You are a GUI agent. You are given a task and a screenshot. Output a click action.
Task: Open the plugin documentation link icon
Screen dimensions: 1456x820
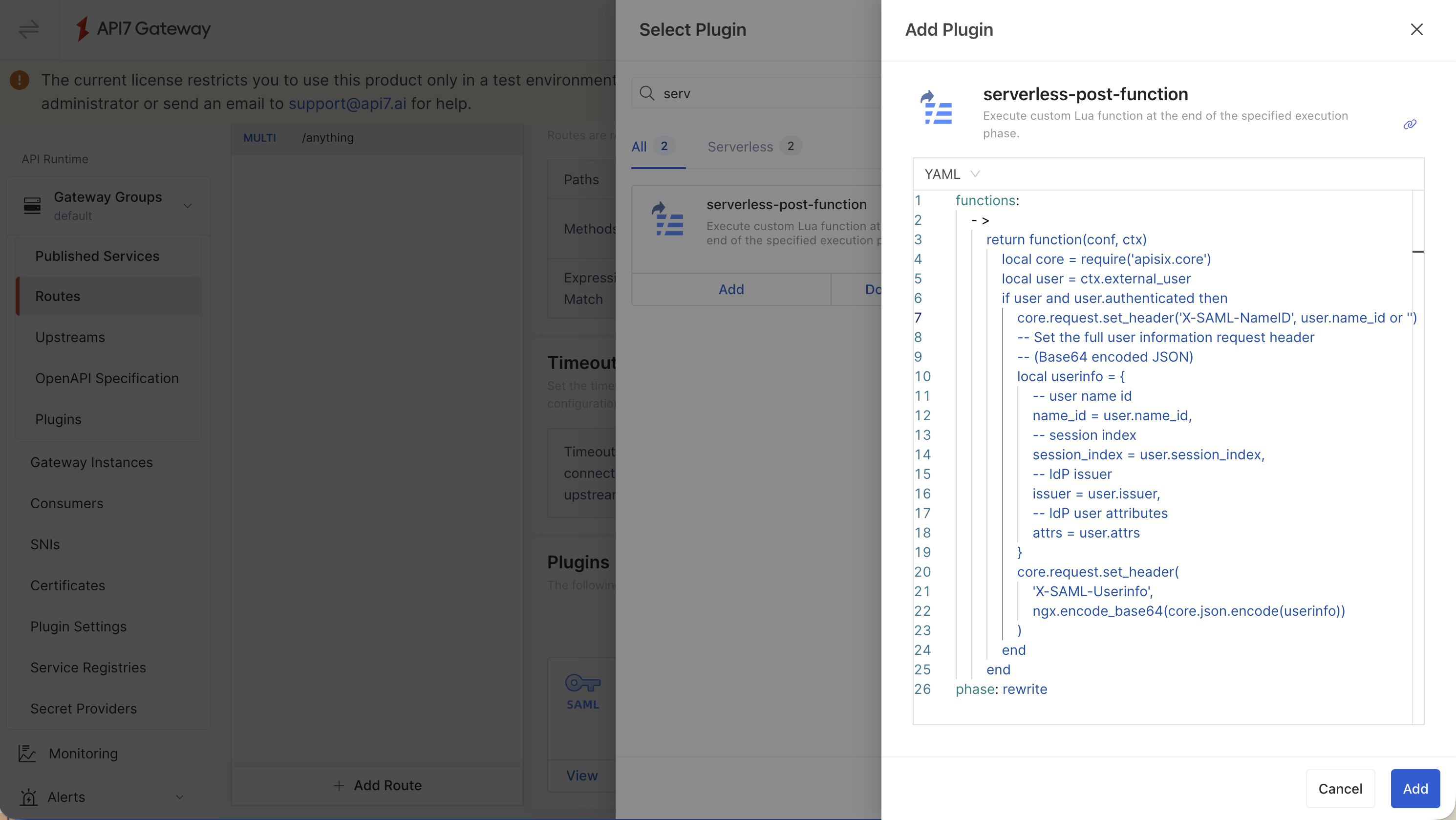tap(1410, 124)
